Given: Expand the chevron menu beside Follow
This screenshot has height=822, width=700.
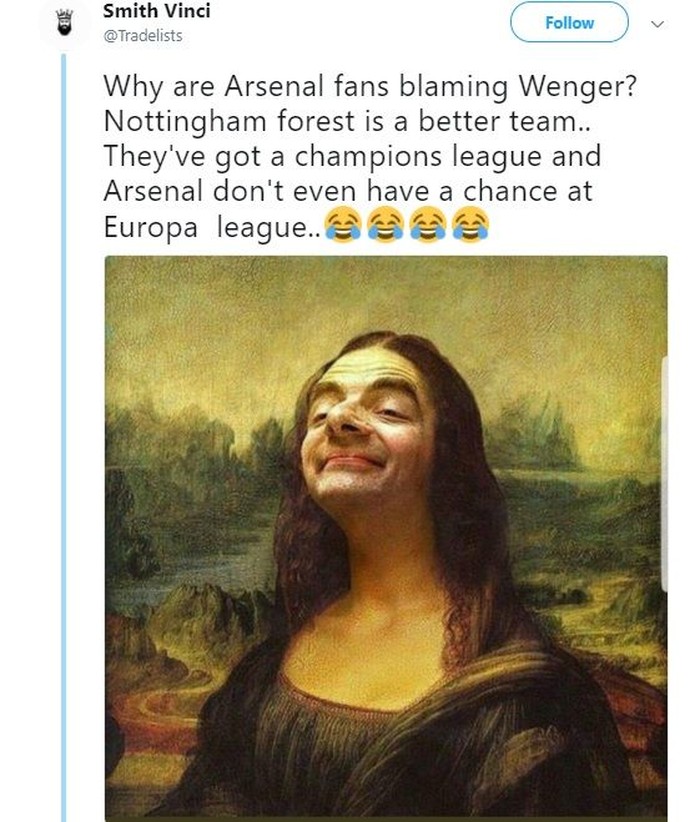Looking at the screenshot, I should point(657,23).
